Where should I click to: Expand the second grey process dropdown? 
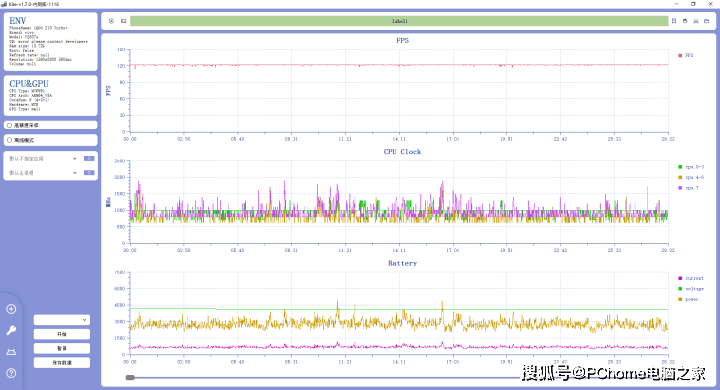click(43, 173)
